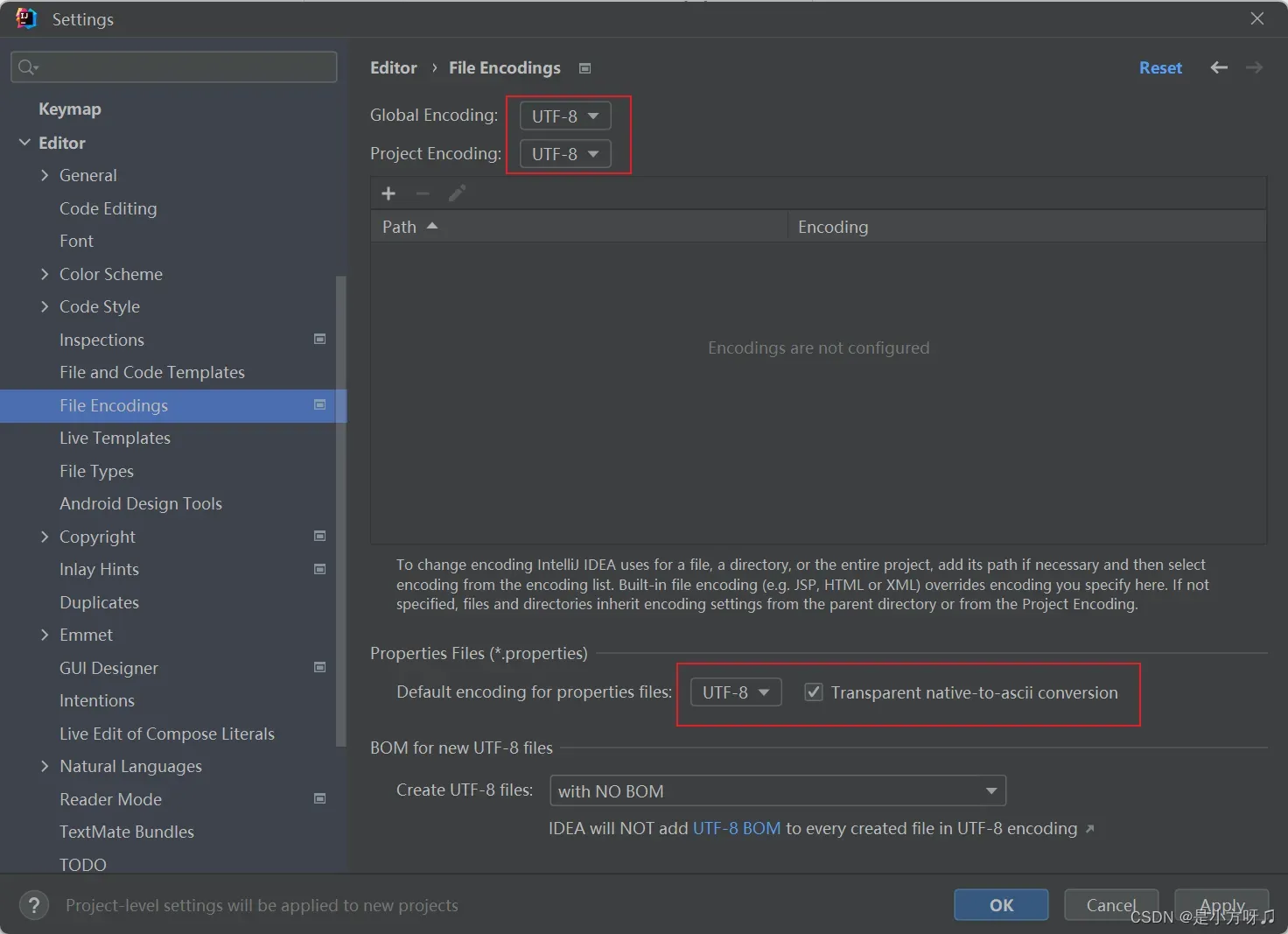Image resolution: width=1288 pixels, height=934 pixels.
Task: Open the UTF-8 BOM link
Action: [x=737, y=828]
